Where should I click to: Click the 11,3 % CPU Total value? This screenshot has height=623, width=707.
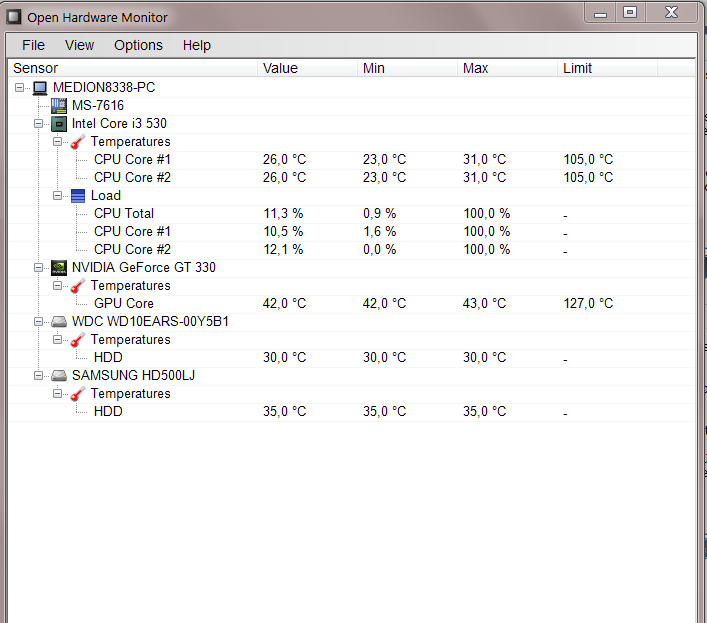283,214
